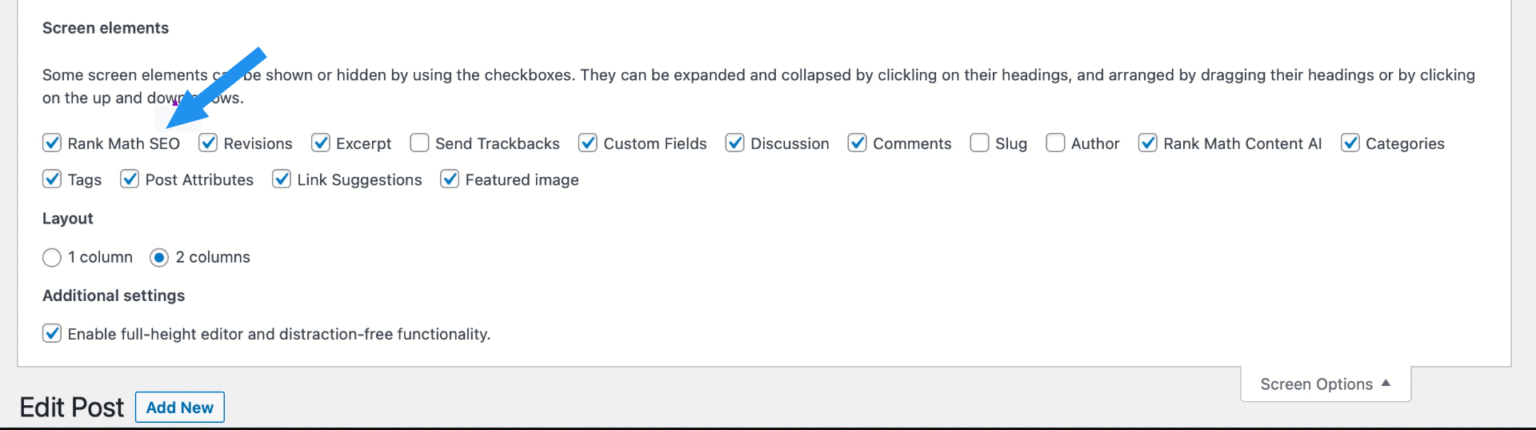Uncheck the Featured image option
Image resolution: width=1536 pixels, height=430 pixels.
[450, 180]
